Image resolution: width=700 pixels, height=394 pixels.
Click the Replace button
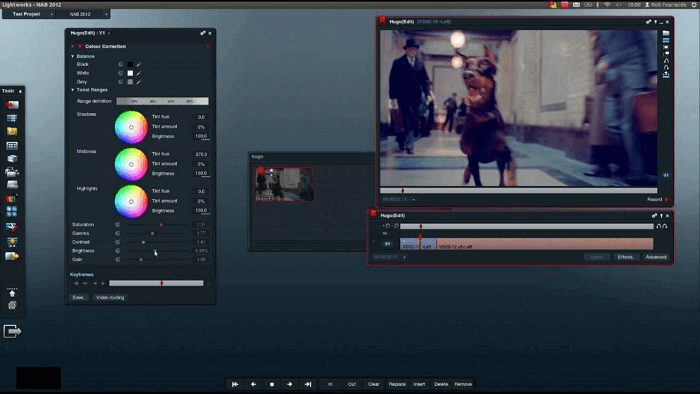[x=397, y=384]
